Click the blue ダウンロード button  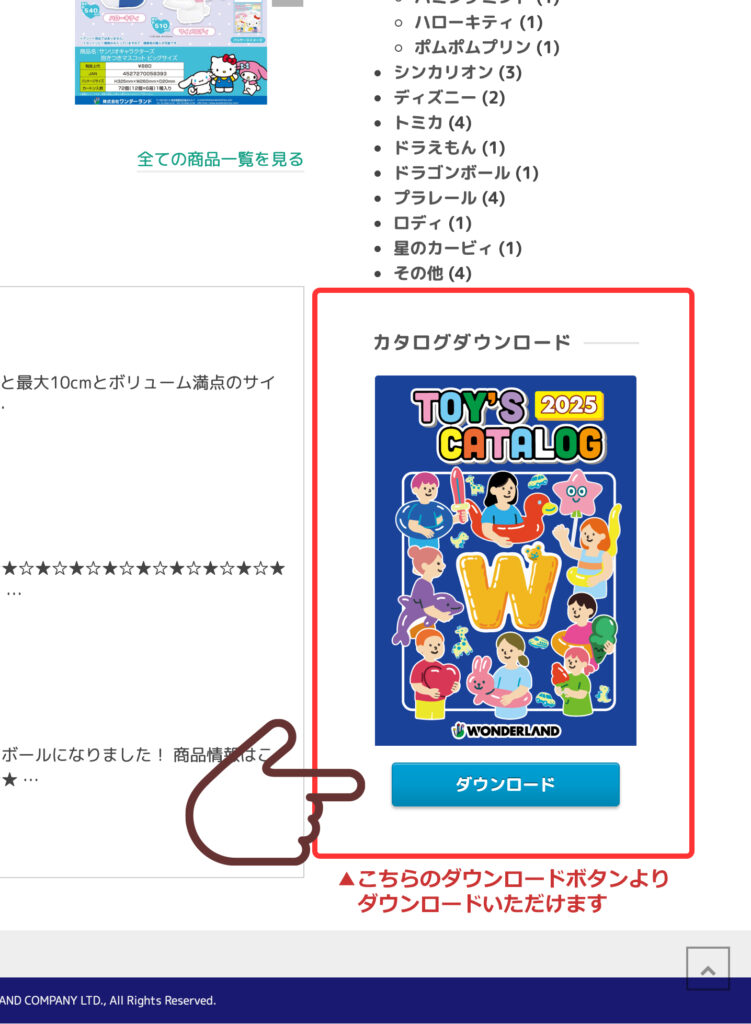[x=505, y=784]
